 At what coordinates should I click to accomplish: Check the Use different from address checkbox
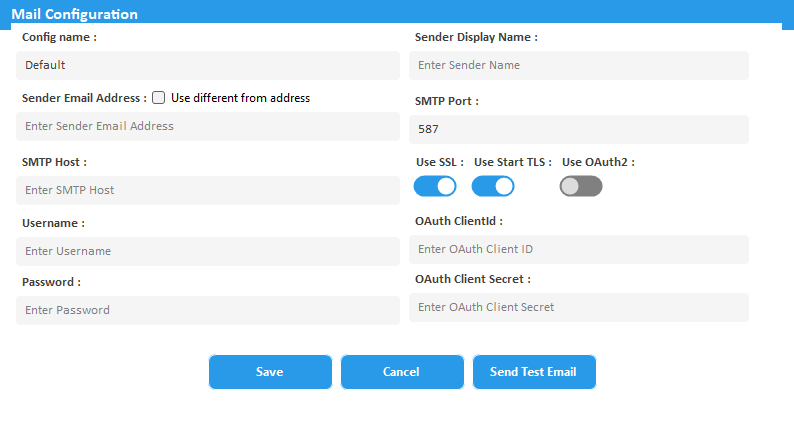pyautogui.click(x=158, y=98)
